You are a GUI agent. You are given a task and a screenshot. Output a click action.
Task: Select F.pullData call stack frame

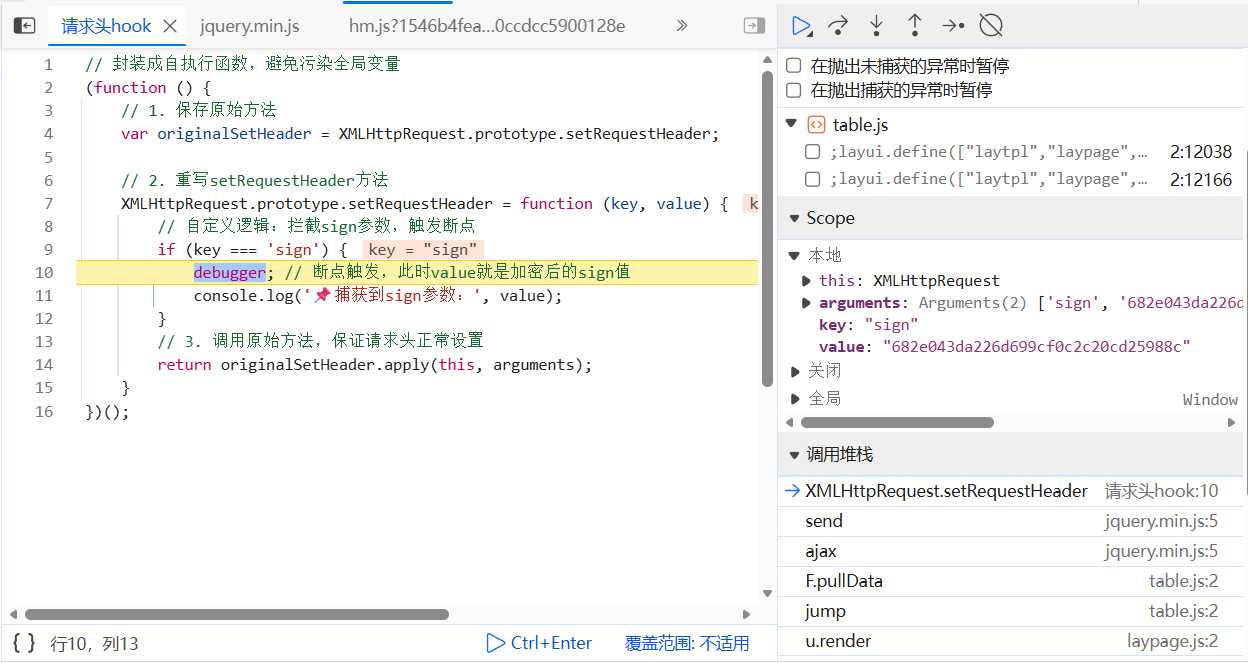[844, 581]
